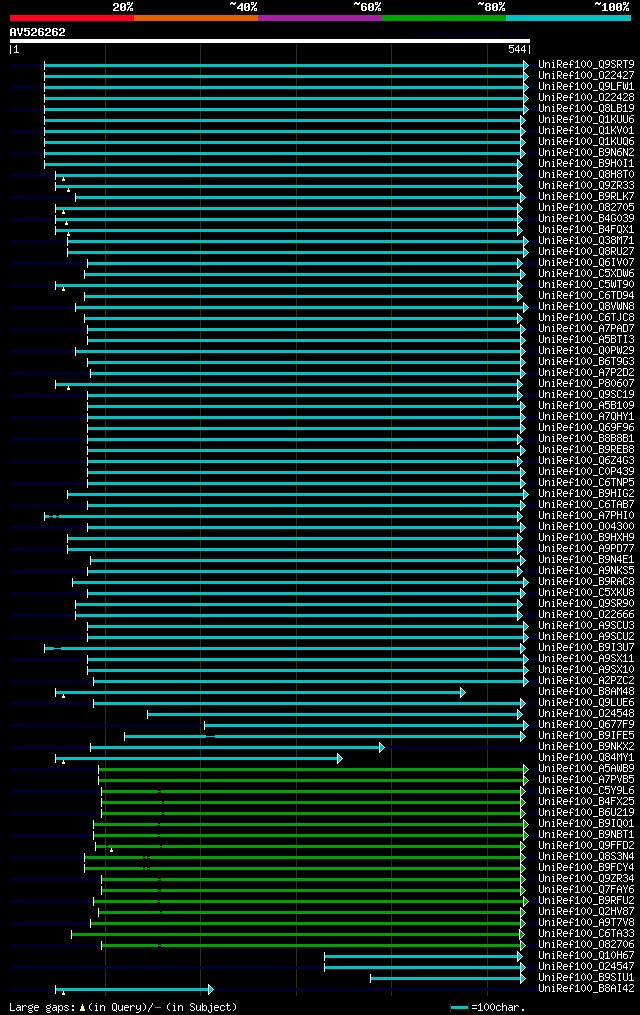Screen dimensions: 640x1015
Task: Click the purple ~60% identity legend segment
Action: point(320,18)
